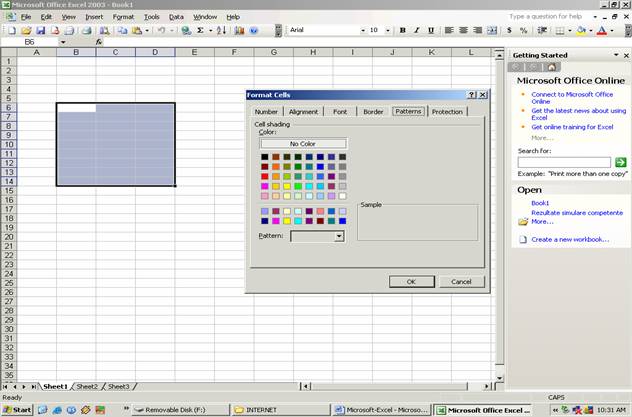Click the vertical scrollbar down arrow
This screenshot has width=632, height=417.
point(499,378)
